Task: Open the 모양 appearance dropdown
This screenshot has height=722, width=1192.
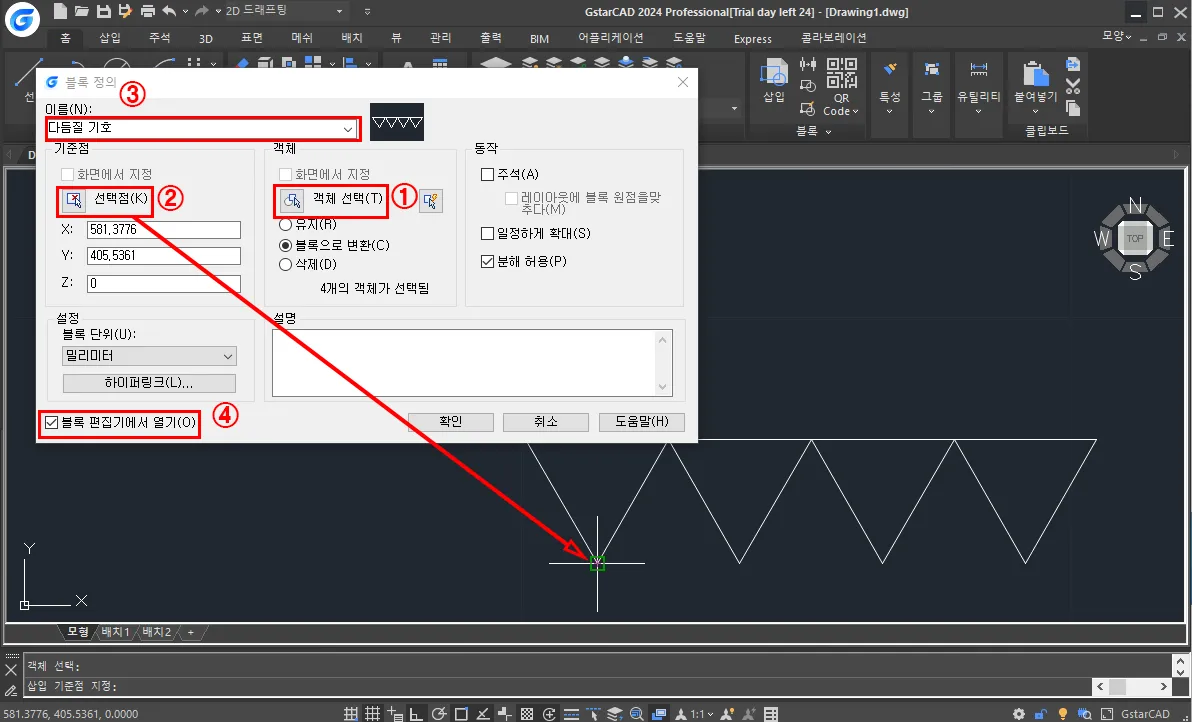Action: [x=1117, y=36]
